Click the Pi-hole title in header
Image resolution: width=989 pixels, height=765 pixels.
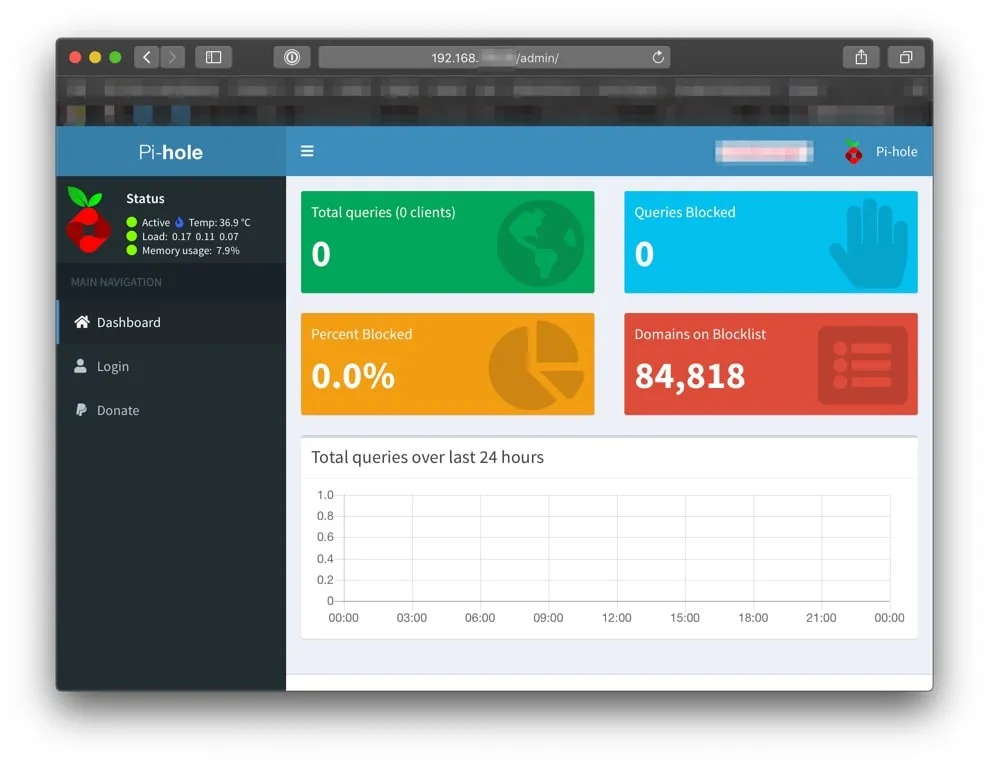[171, 152]
